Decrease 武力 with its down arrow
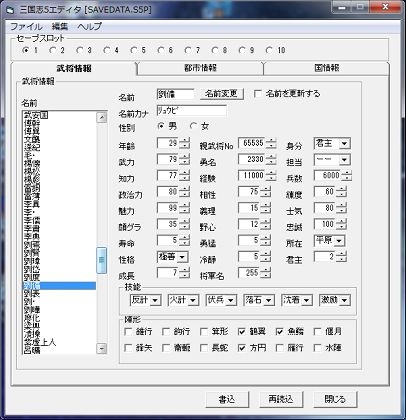Viewport: 406px width, 420px height. (x=184, y=163)
